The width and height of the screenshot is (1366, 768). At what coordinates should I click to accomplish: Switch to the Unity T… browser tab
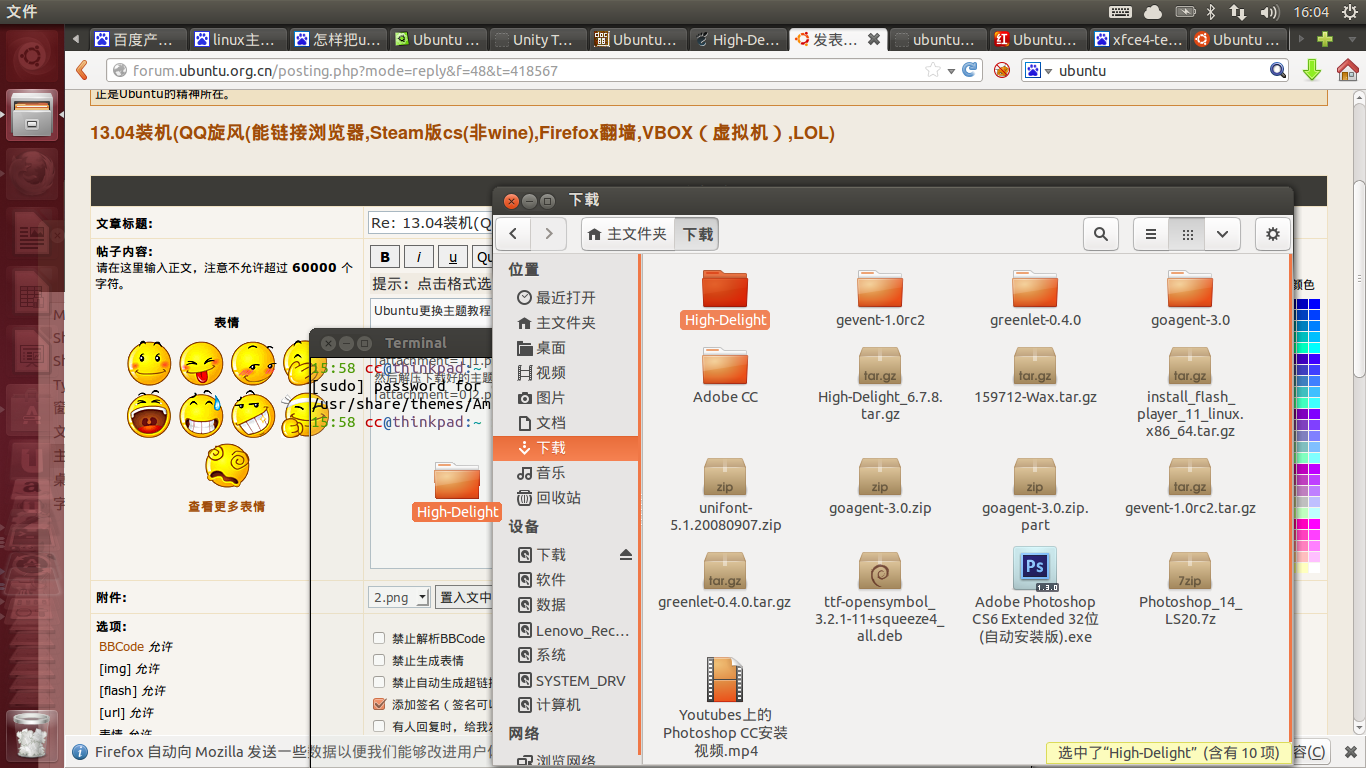(540, 40)
